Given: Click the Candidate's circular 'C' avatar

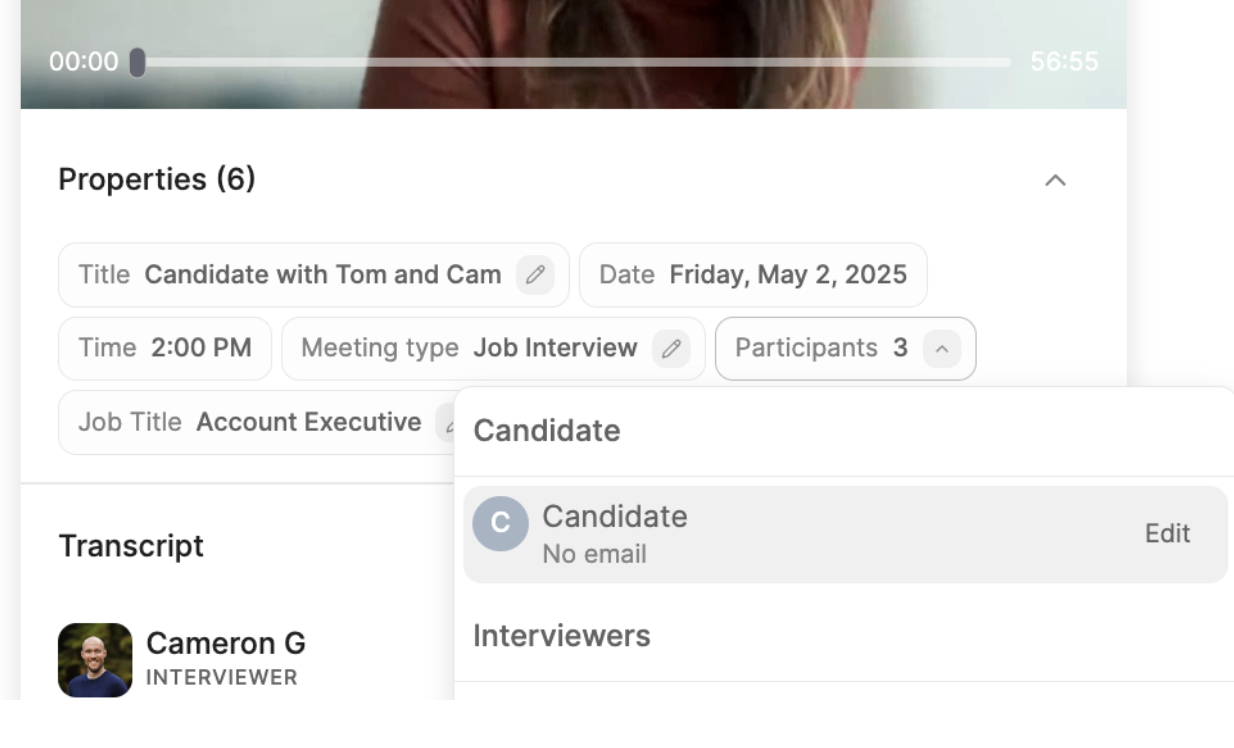Looking at the screenshot, I should (x=500, y=523).
